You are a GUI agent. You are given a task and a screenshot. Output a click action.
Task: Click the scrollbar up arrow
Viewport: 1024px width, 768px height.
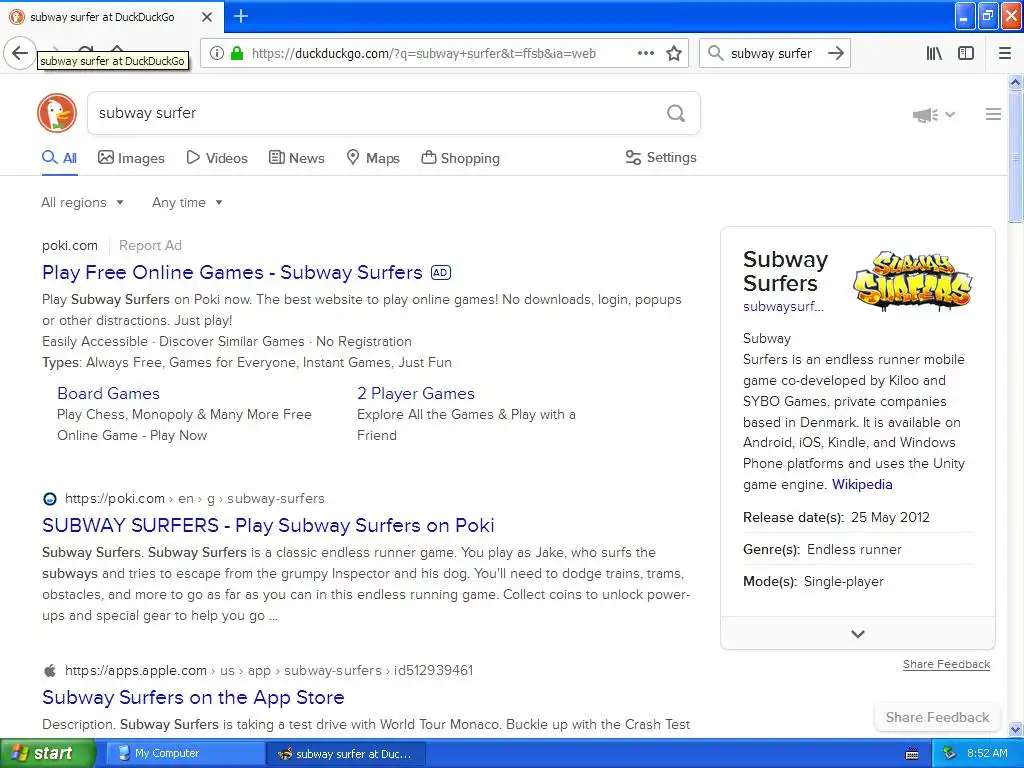pyautogui.click(x=1016, y=82)
